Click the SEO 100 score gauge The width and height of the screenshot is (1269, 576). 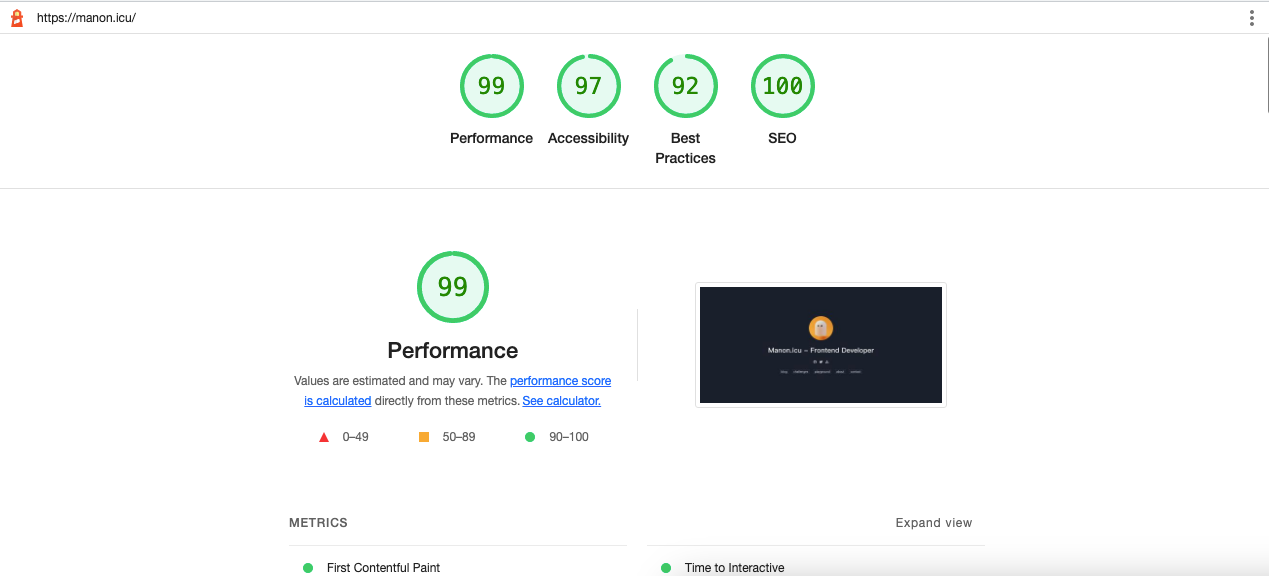pos(782,86)
